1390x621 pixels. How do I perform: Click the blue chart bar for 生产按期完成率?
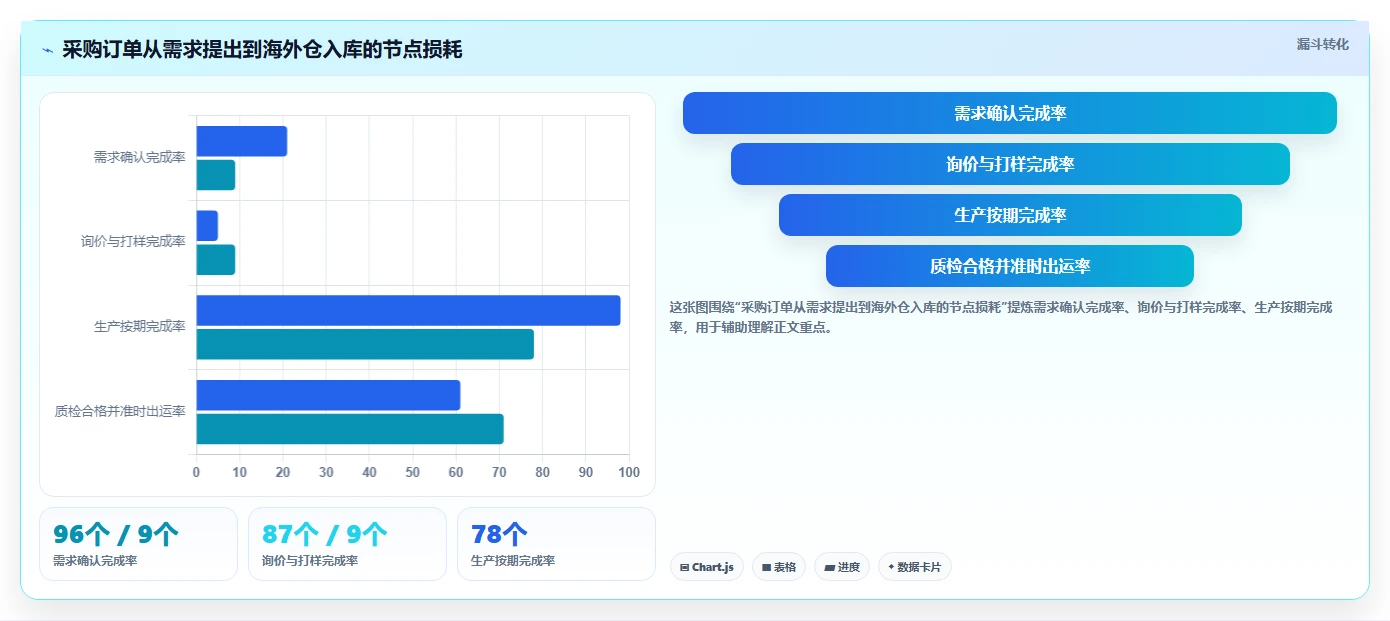408,310
